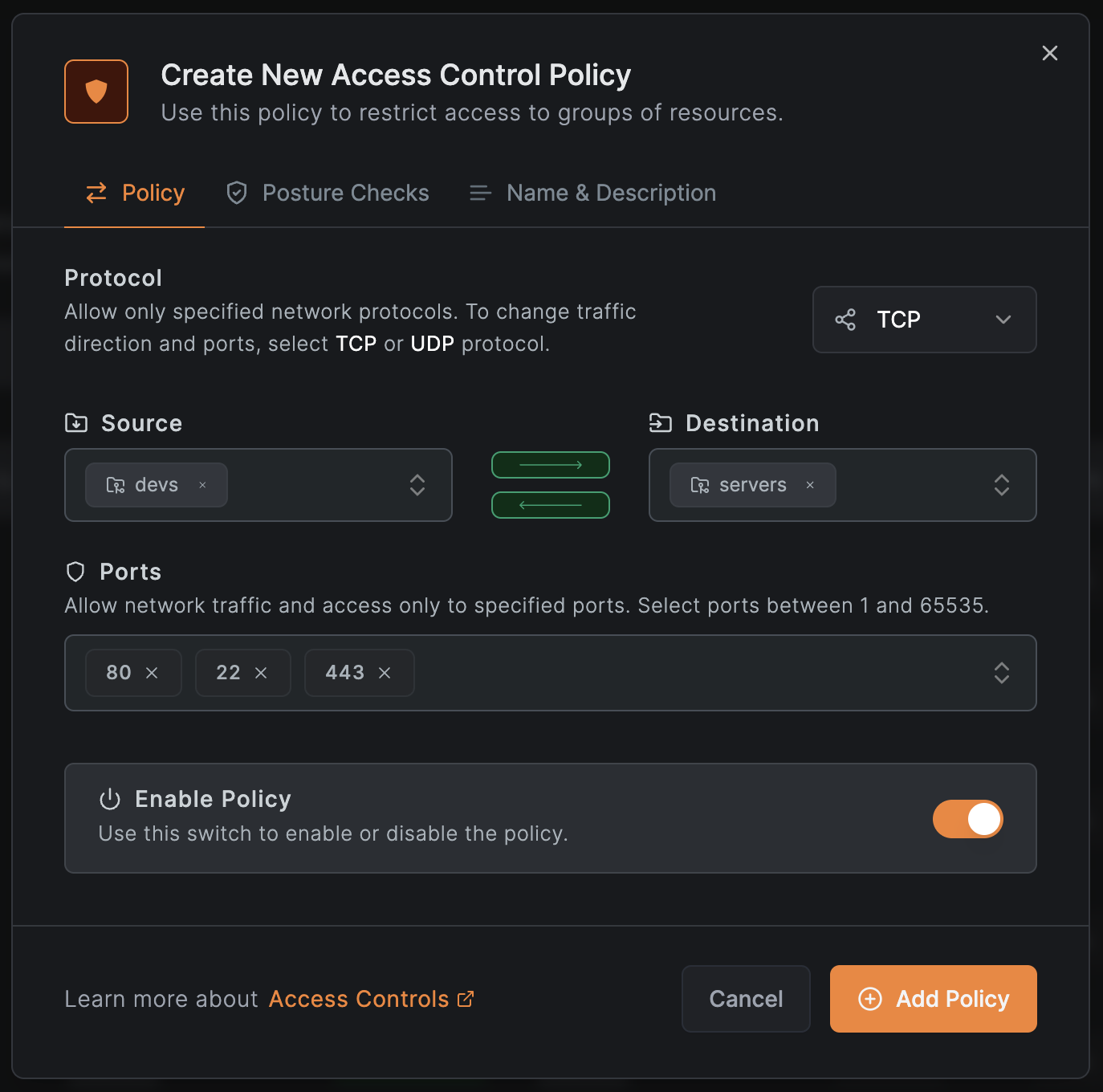Open the TCP protocol dropdown
This screenshot has width=1103, height=1092.
924,320
